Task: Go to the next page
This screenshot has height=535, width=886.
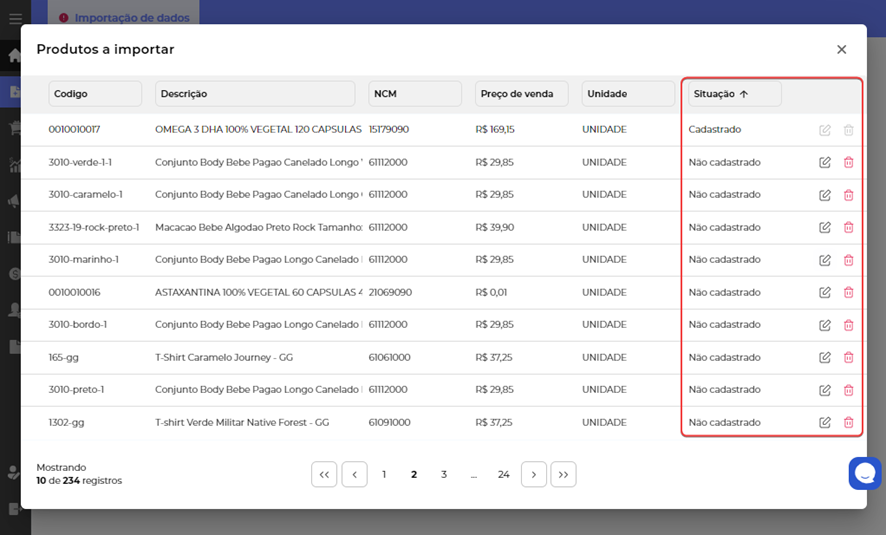Action: tap(534, 474)
